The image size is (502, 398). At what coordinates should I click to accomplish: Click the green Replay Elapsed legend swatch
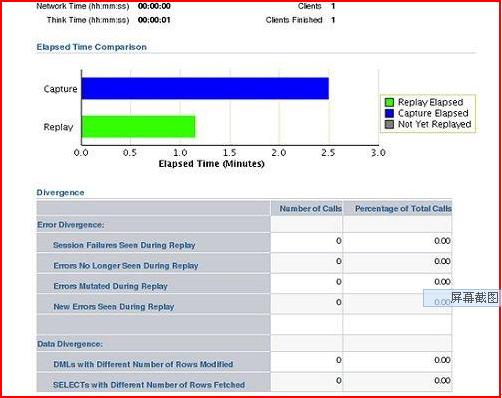click(x=389, y=102)
